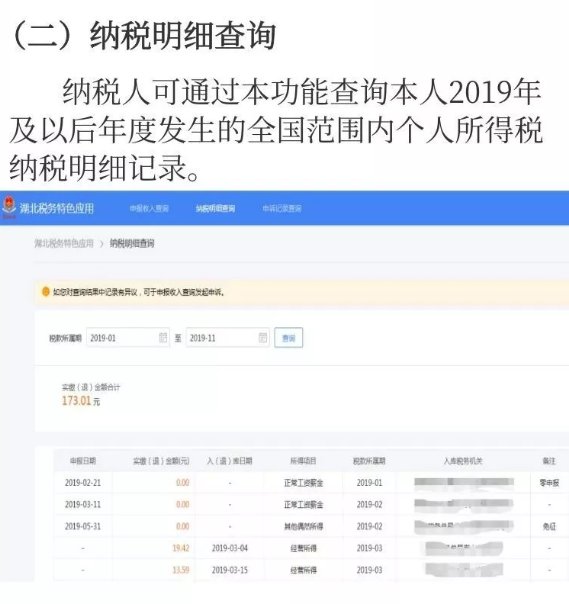
Task: Select the 2019-05-31 其他偶然所得 row
Action: click(x=311, y=526)
